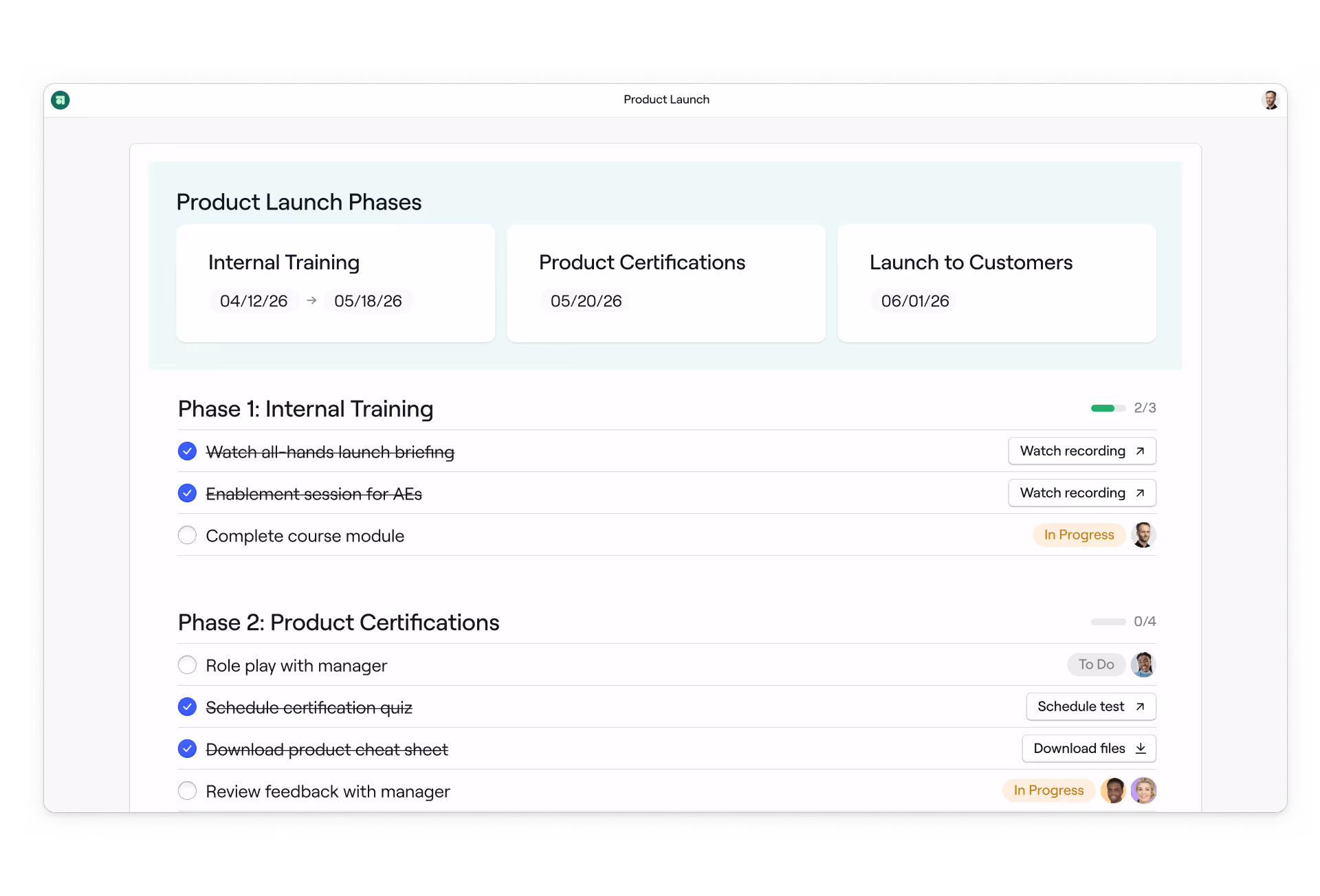The width and height of the screenshot is (1320, 896).
Task: Click the download arrow icon in Download files
Action: click(x=1141, y=748)
